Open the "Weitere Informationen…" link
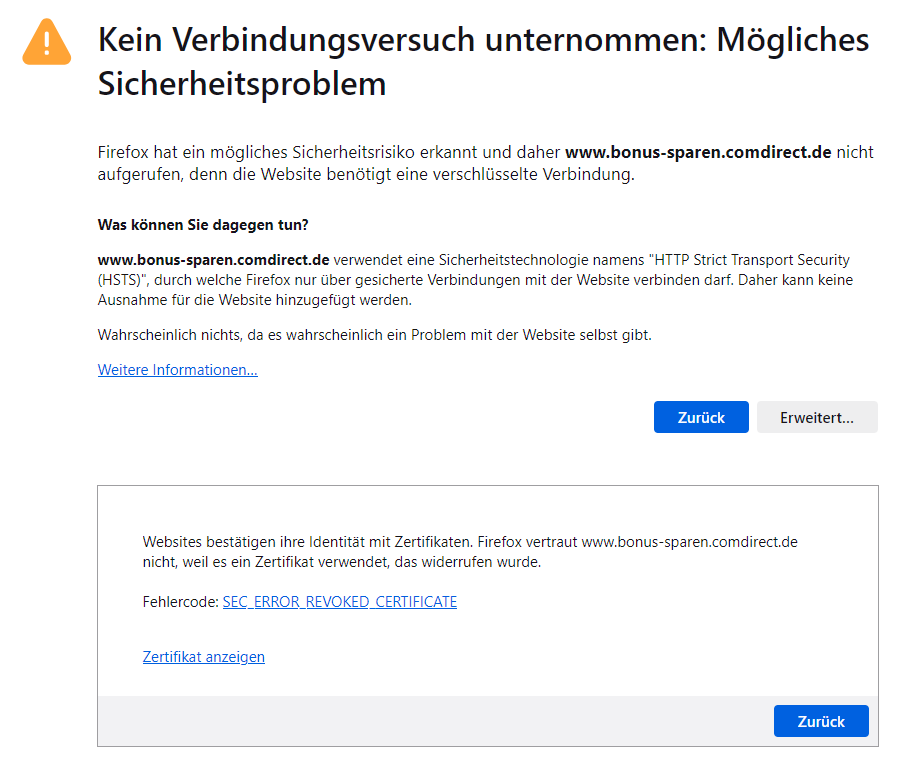Viewport: 900px width, 761px height. [177, 370]
